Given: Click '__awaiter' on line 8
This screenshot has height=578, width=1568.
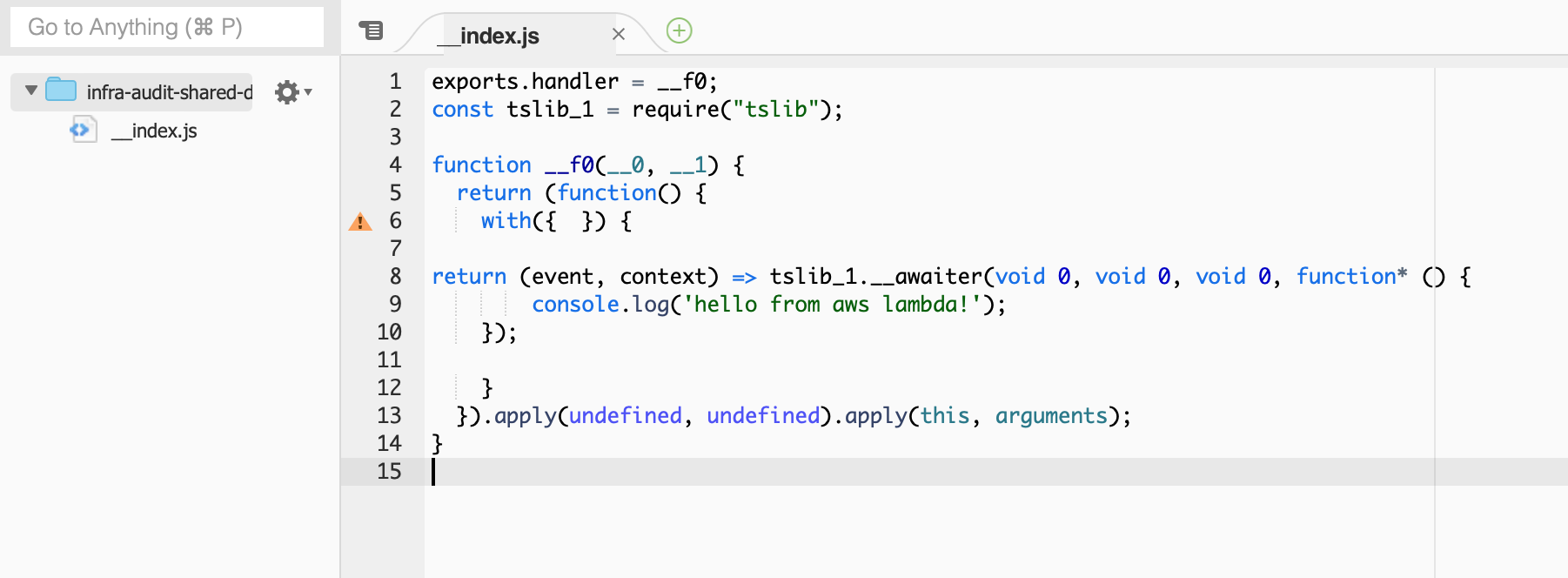Looking at the screenshot, I should [x=926, y=276].
